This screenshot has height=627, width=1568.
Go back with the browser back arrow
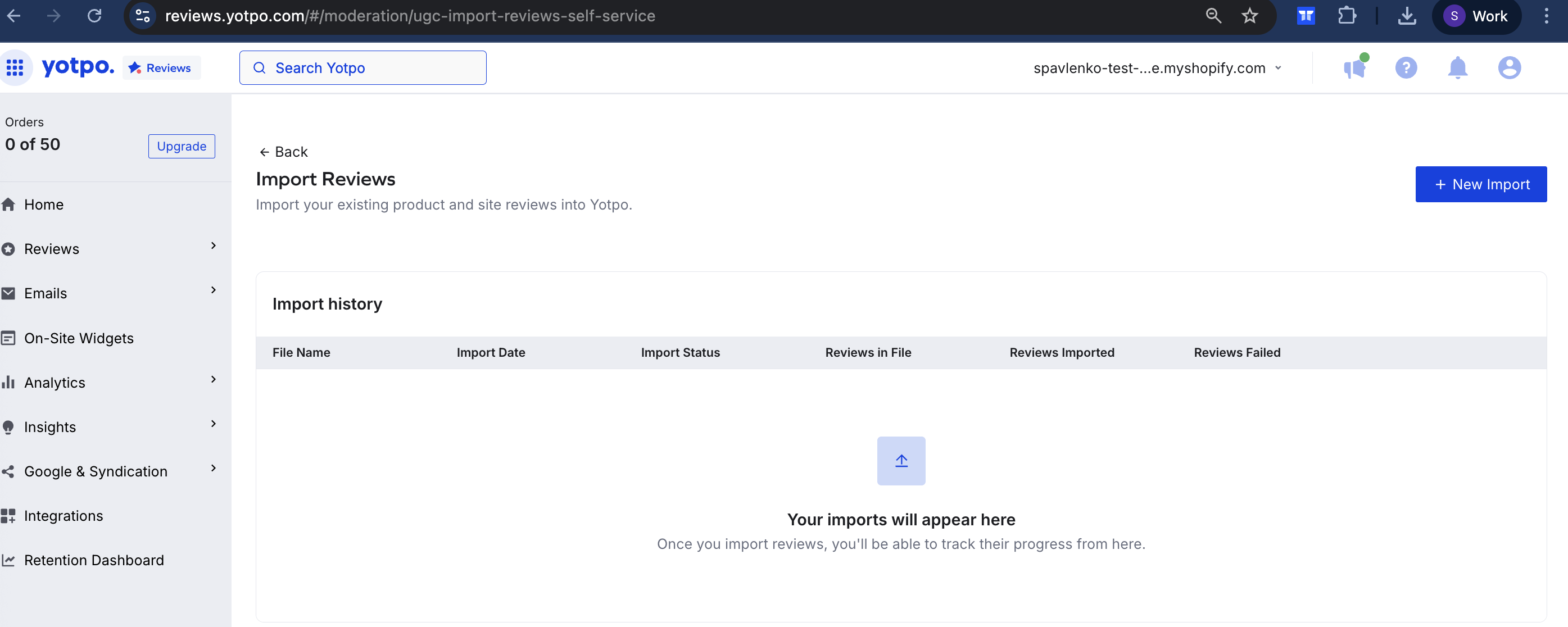click(14, 16)
